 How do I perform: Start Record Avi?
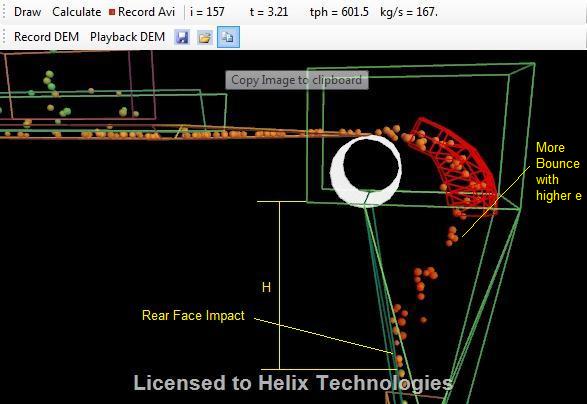point(142,12)
